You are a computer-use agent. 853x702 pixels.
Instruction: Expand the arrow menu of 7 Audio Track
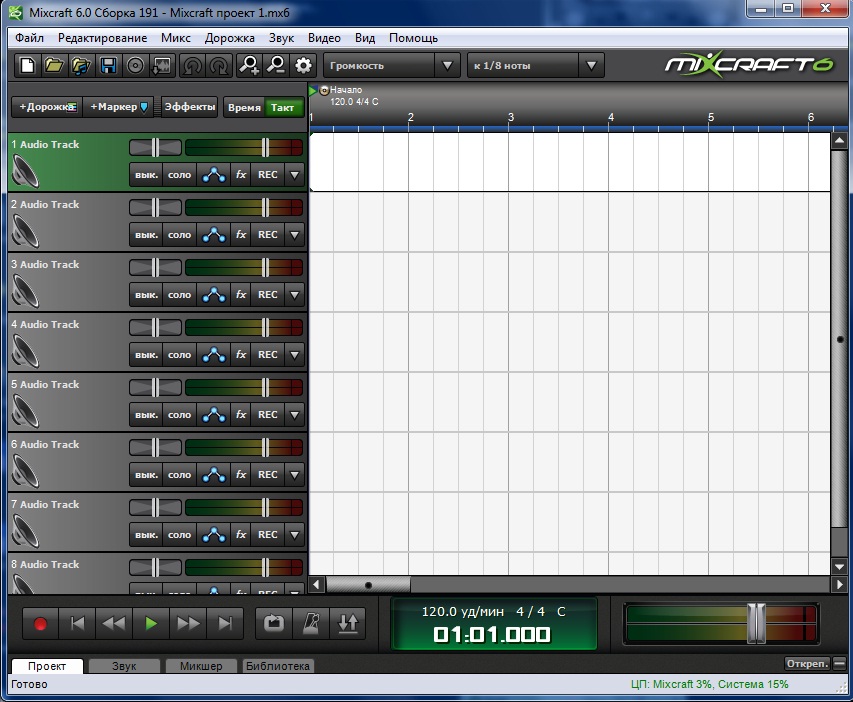point(295,535)
